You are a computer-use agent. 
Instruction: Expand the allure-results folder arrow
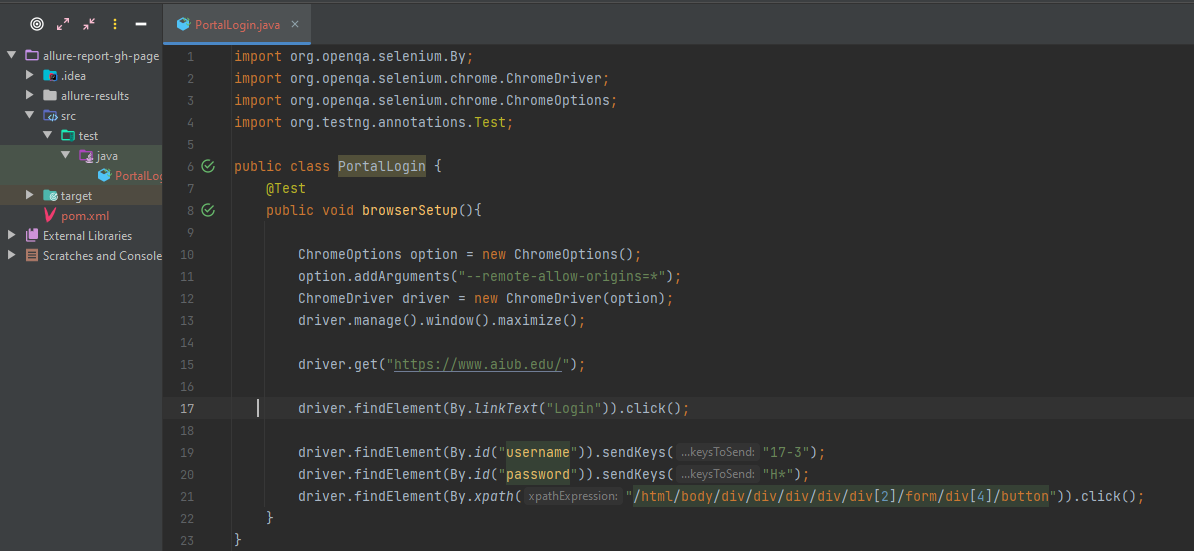30,95
